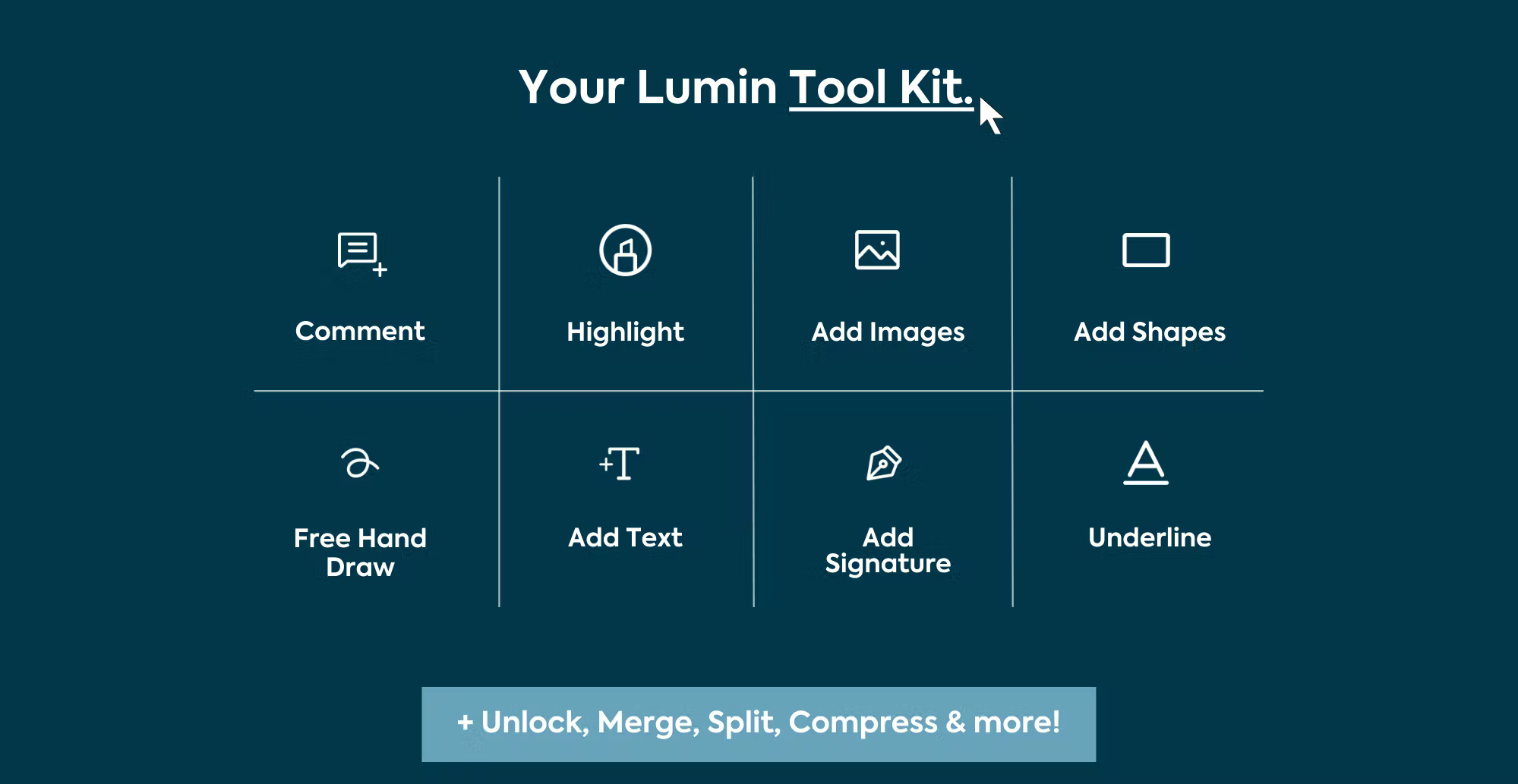Click the Your Lumin heading text
1518x784 pixels.
(648, 88)
